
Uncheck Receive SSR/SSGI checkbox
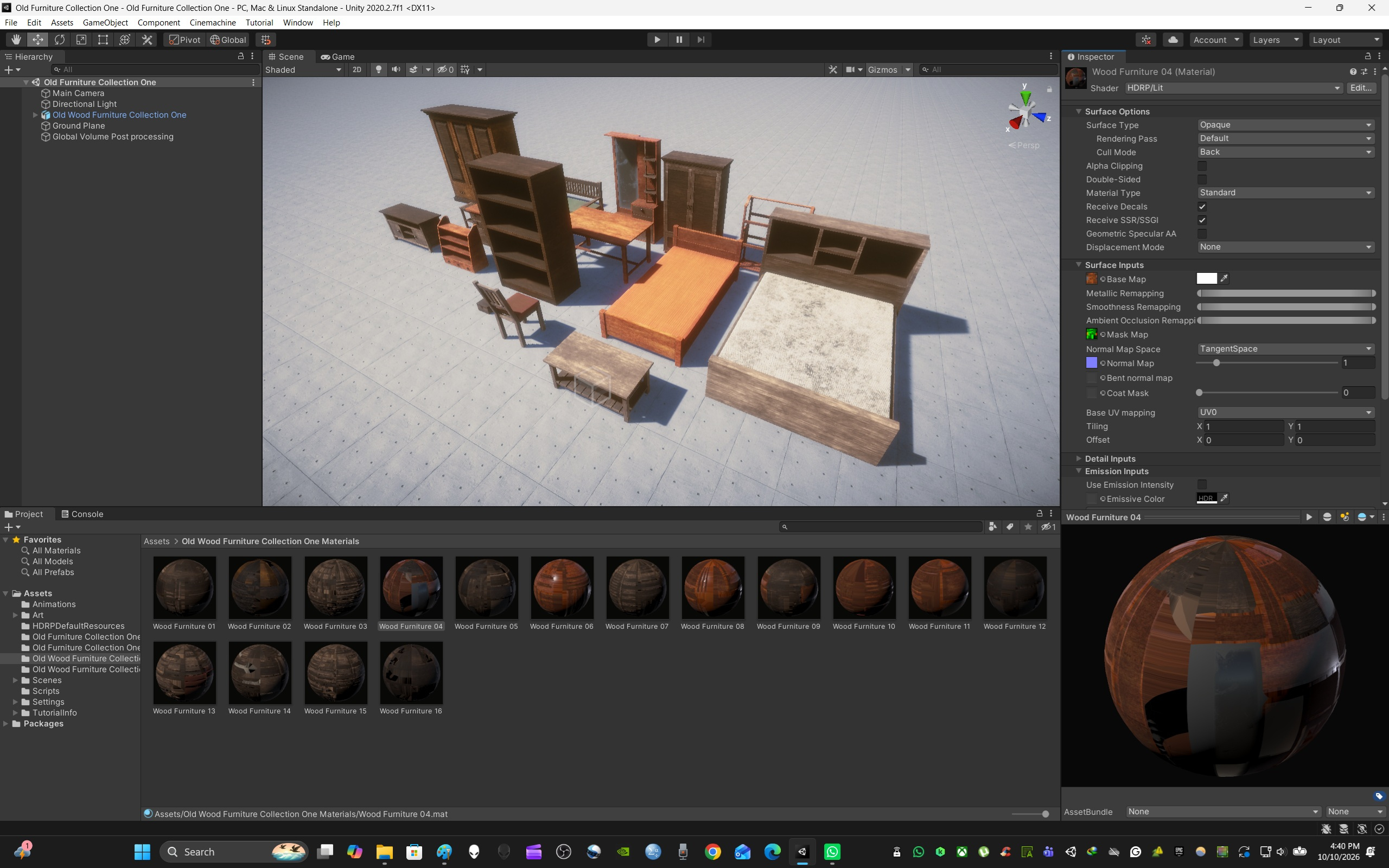click(x=1202, y=220)
